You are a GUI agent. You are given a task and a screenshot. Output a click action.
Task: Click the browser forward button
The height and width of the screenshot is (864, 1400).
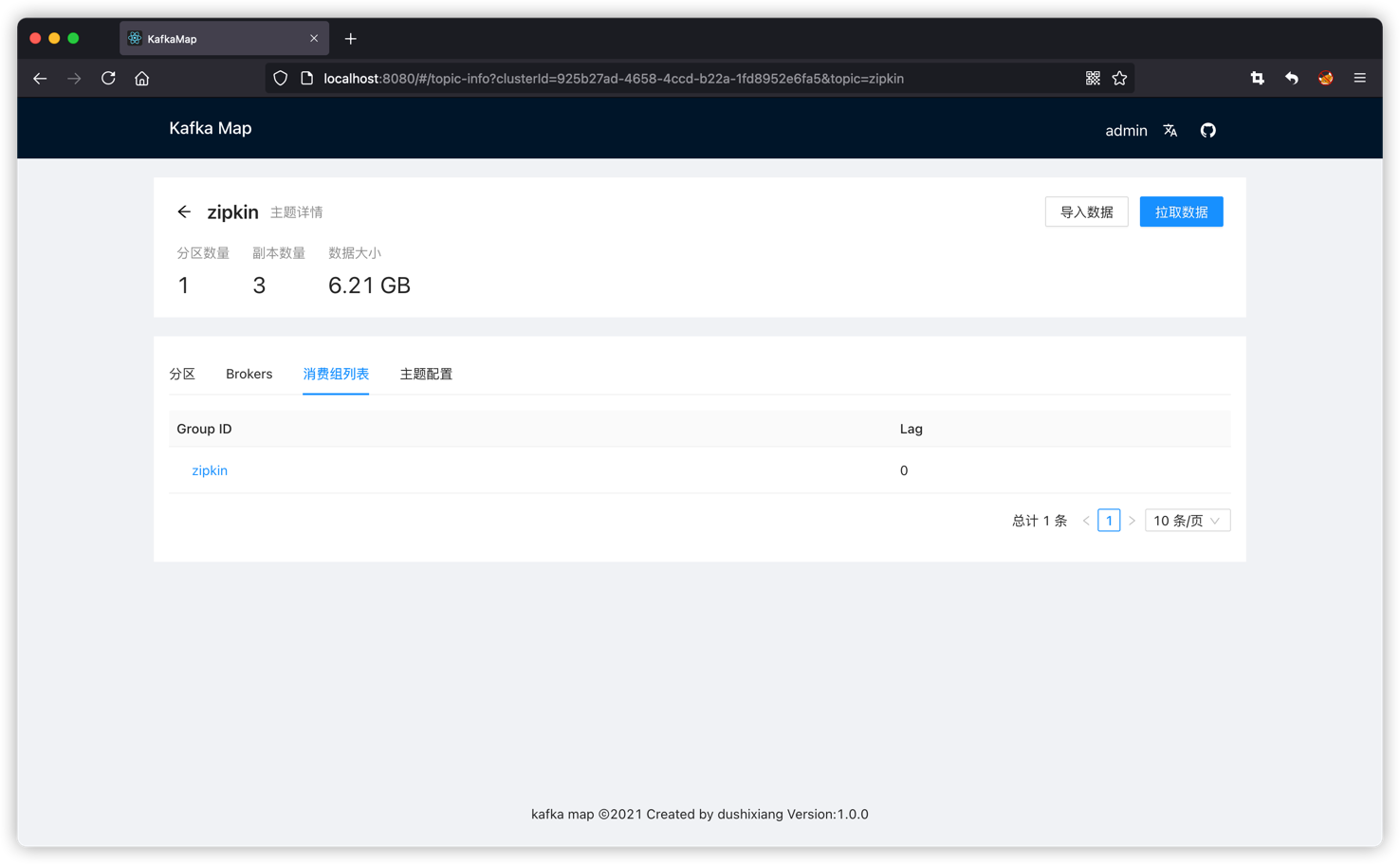pyautogui.click(x=74, y=79)
